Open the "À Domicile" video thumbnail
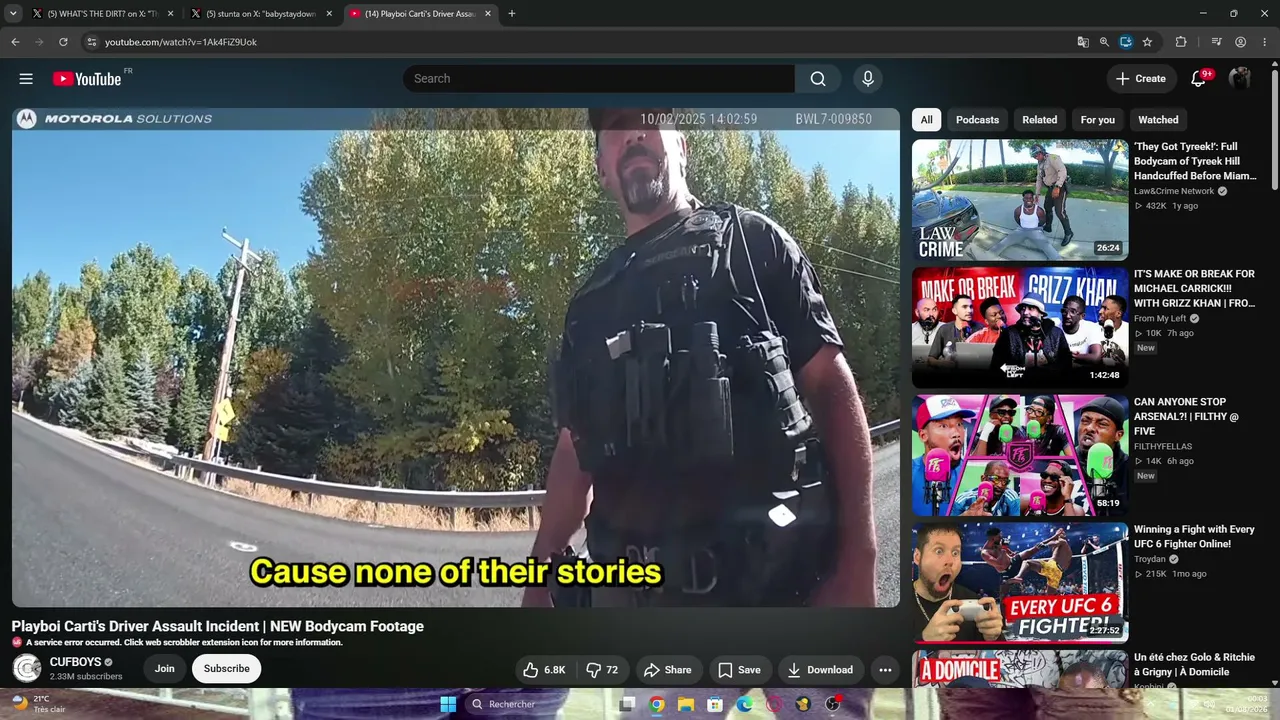Viewport: 1280px width, 720px height. pyautogui.click(x=1020, y=669)
